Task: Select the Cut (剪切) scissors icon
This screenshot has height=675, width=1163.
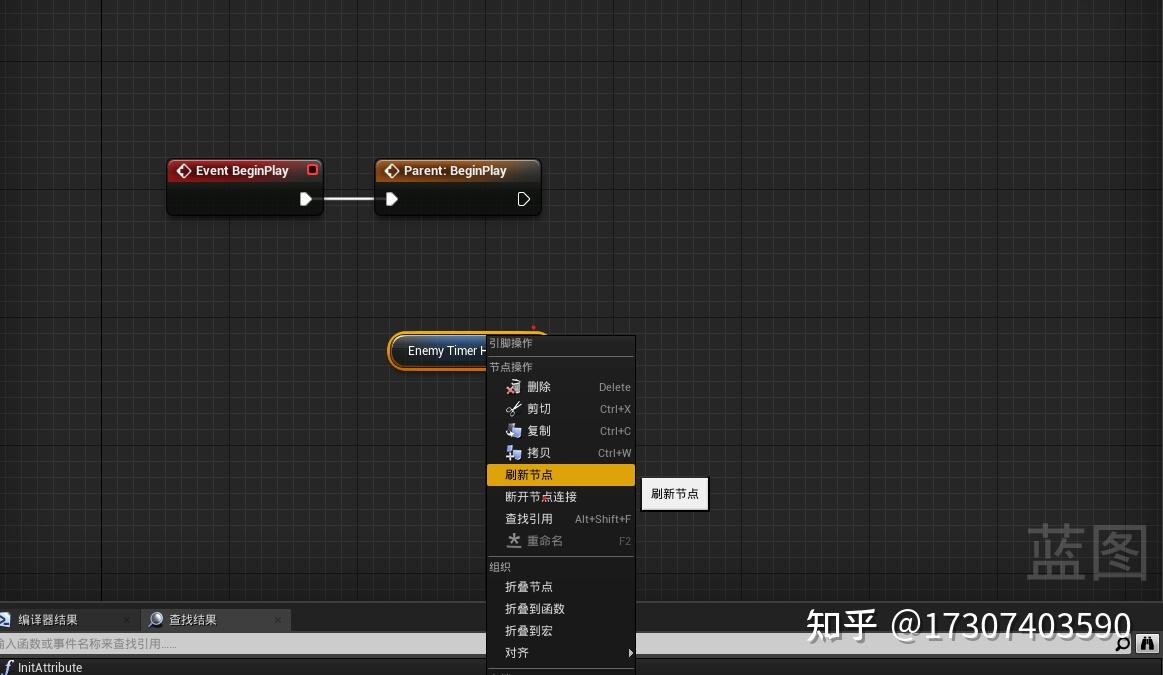Action: tap(513, 409)
